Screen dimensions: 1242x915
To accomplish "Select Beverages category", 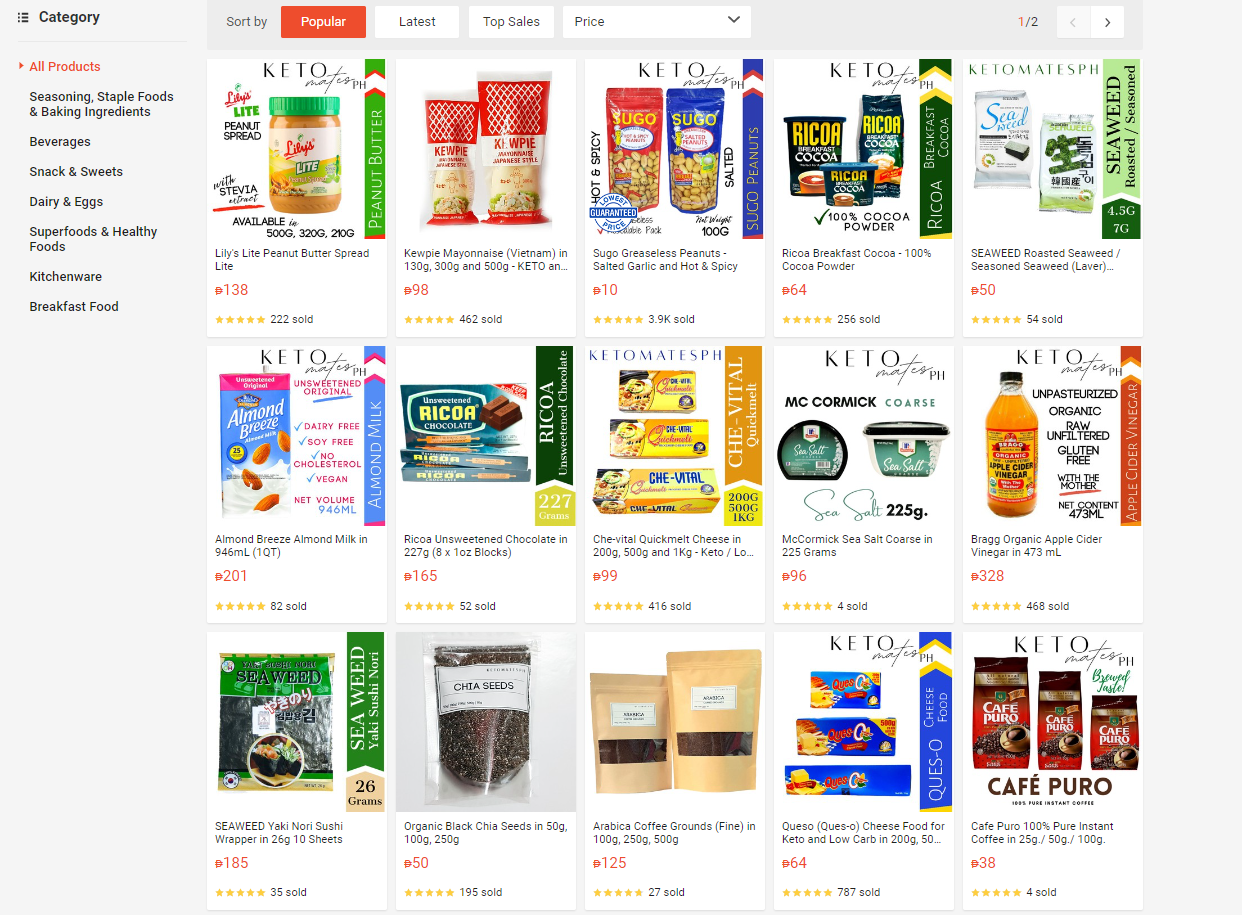I will 60,142.
